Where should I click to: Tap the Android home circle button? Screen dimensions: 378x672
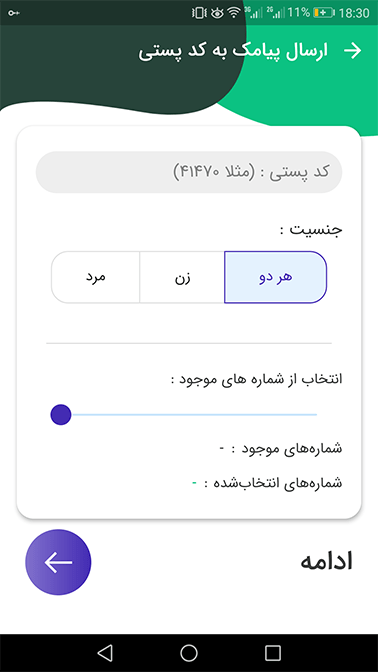click(x=189, y=653)
